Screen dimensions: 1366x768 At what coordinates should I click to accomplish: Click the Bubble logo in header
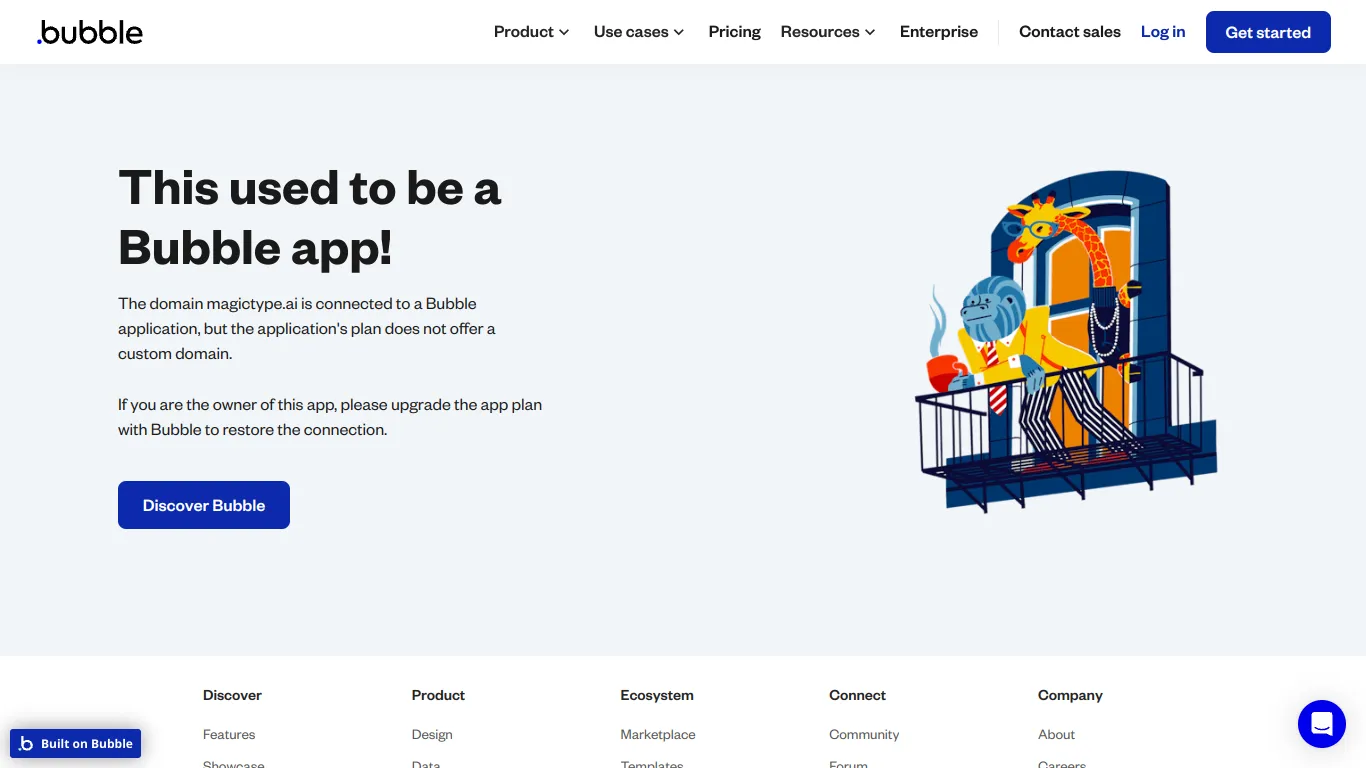(90, 32)
